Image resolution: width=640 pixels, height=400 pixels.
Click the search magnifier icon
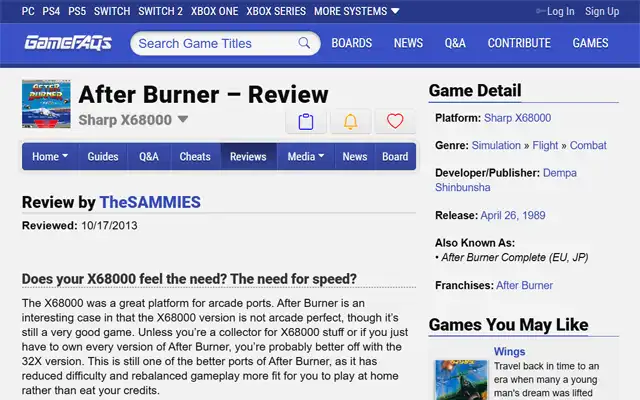304,43
